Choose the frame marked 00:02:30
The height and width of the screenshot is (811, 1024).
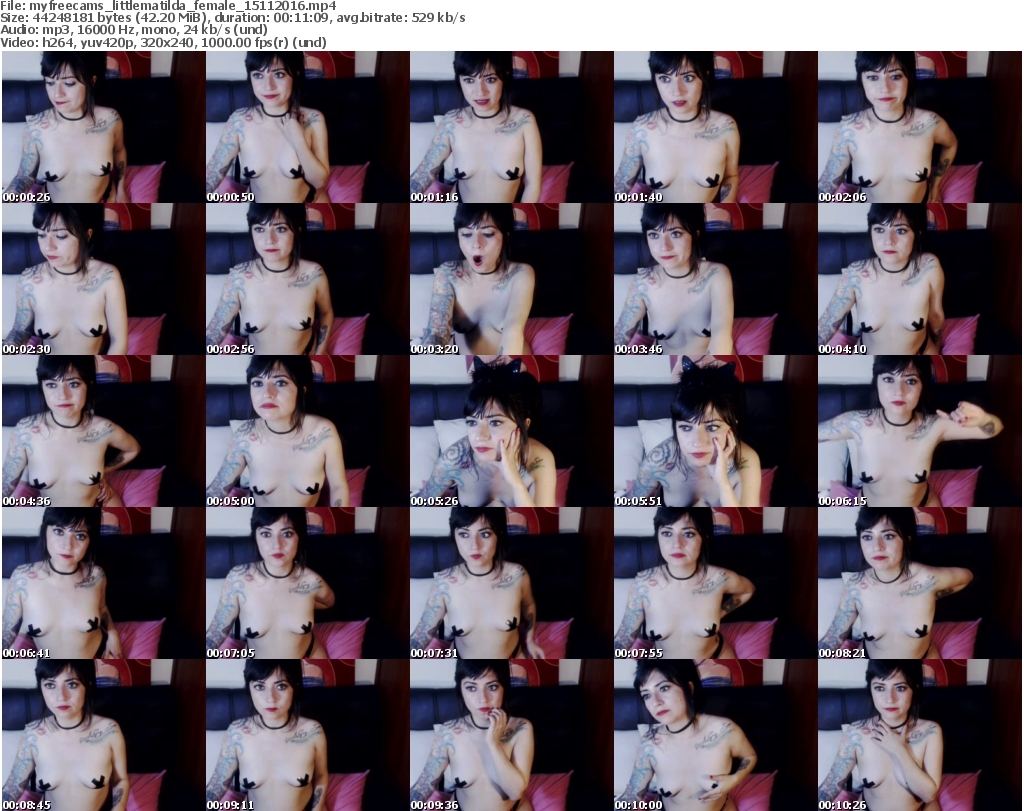click(x=103, y=279)
